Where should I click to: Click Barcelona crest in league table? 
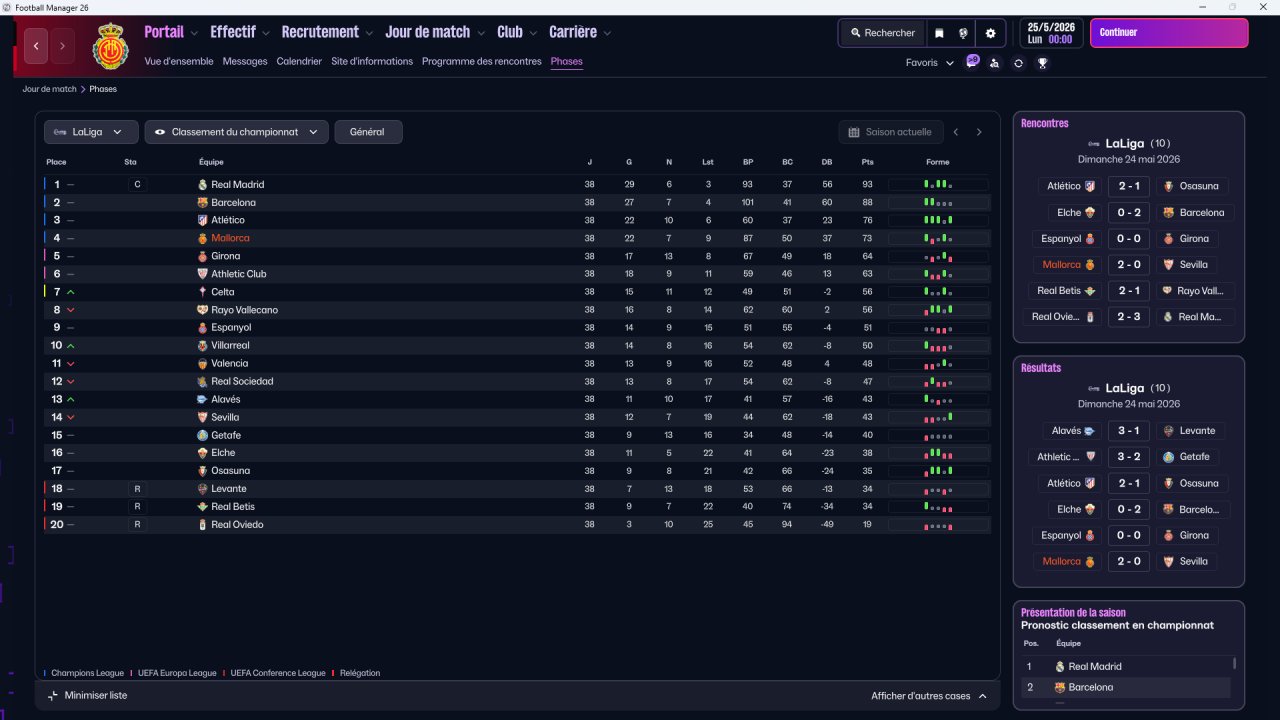(x=203, y=202)
